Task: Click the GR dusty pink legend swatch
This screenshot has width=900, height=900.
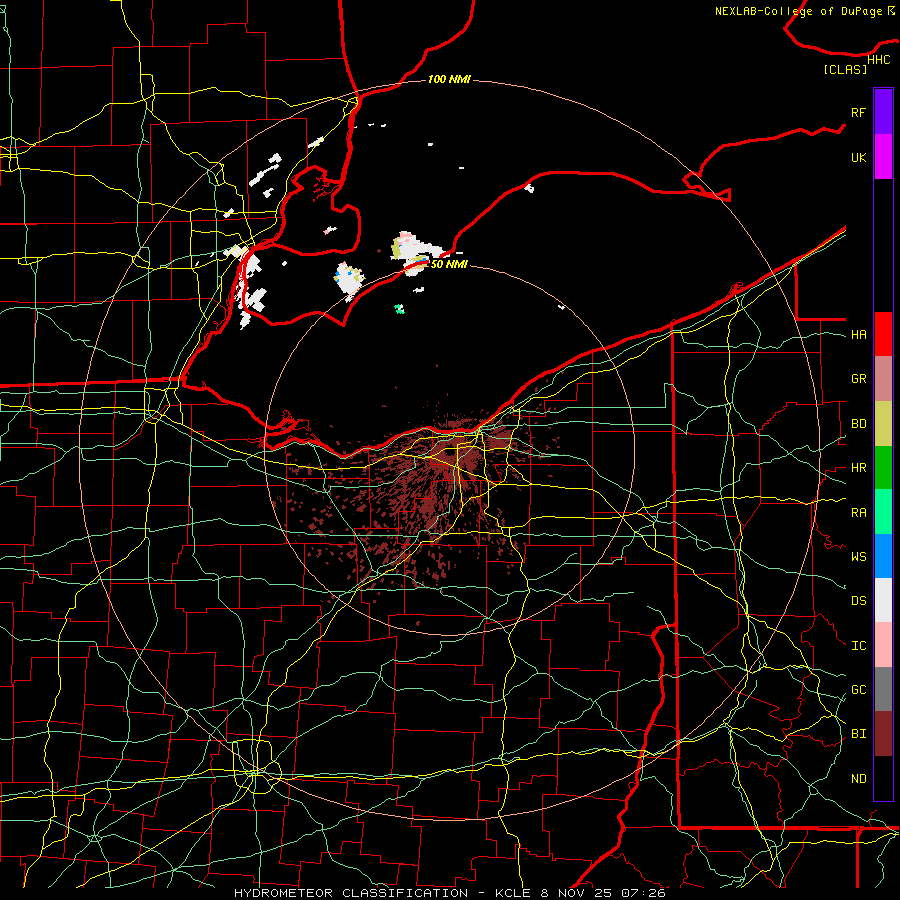Action: [883, 379]
